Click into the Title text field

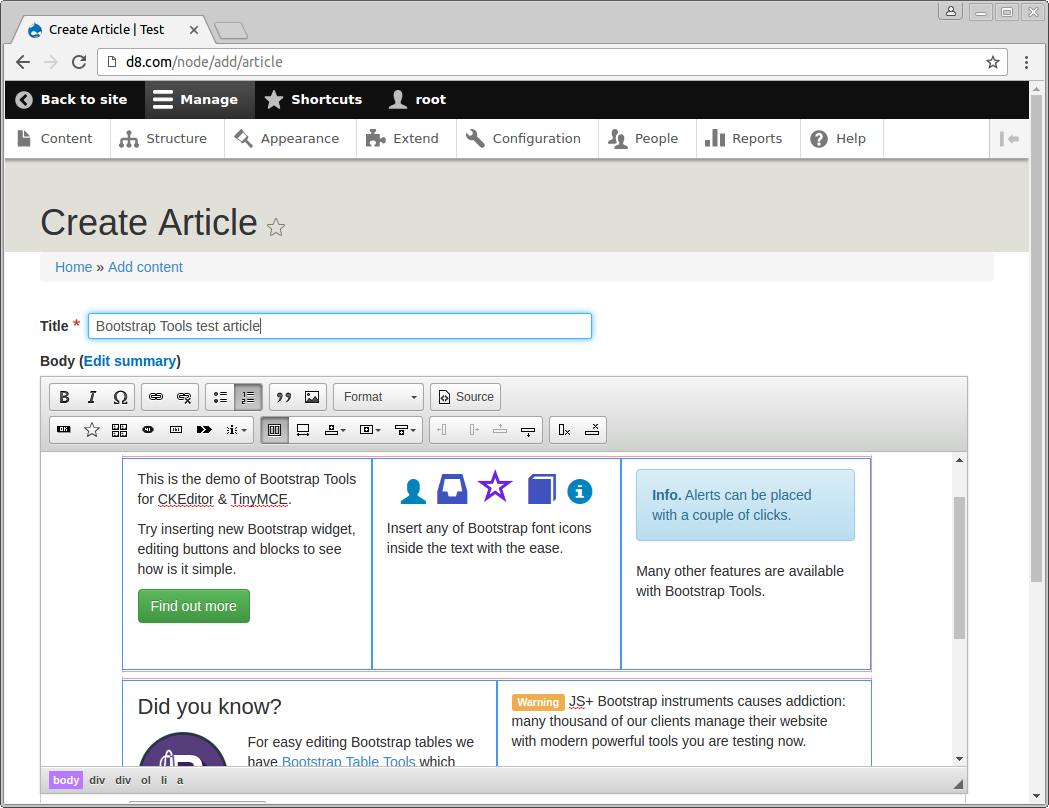tap(340, 326)
